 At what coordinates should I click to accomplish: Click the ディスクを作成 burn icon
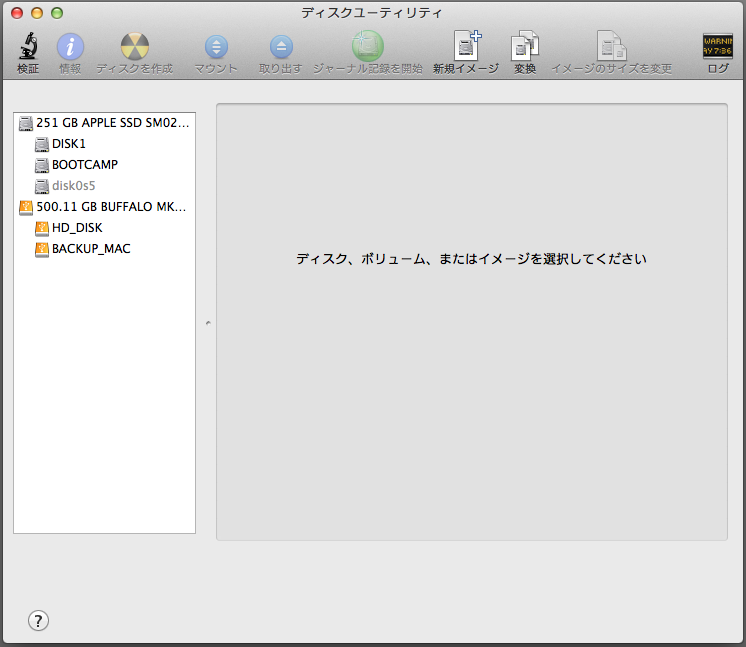click(135, 47)
